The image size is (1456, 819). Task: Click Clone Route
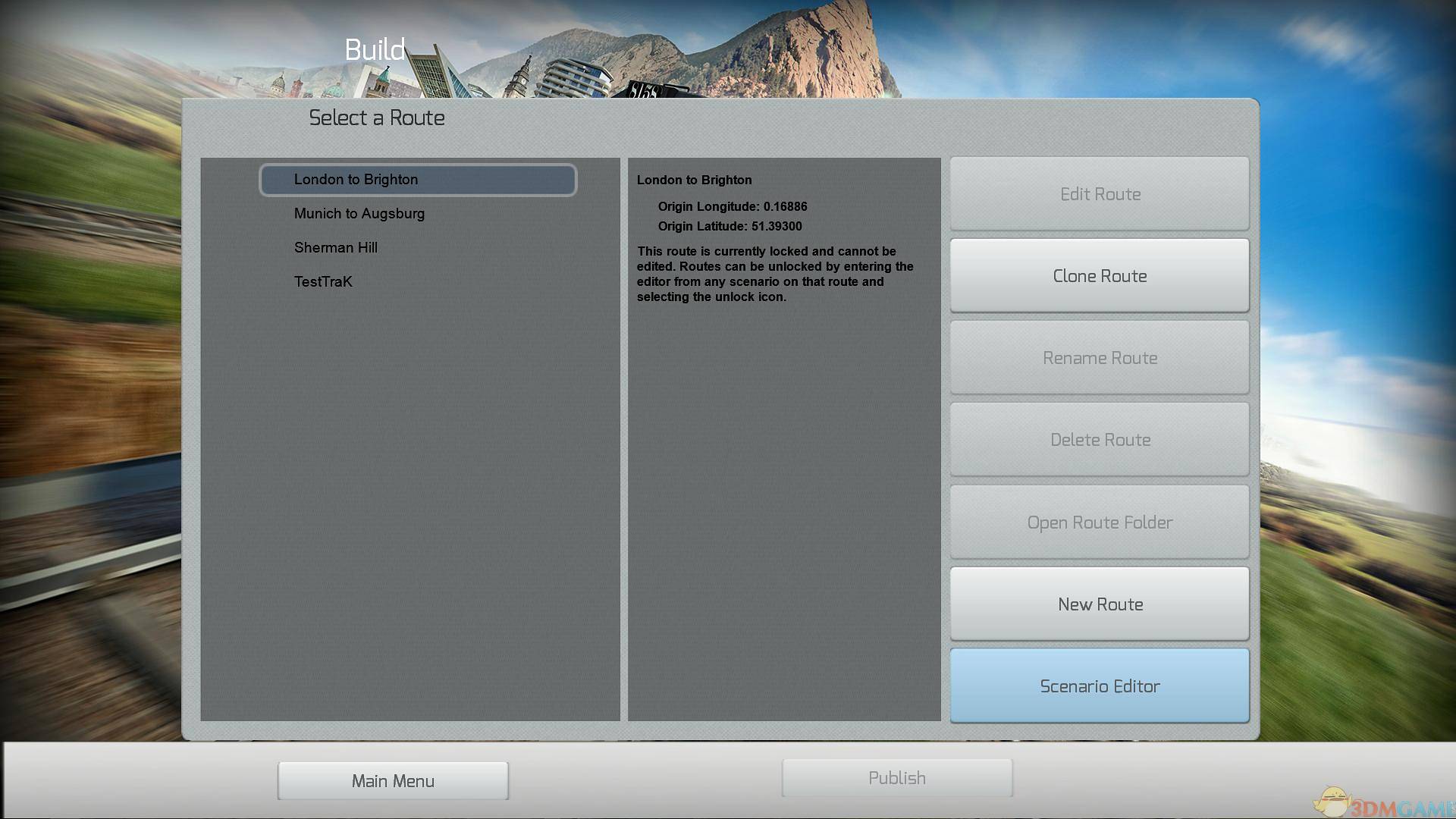1099,276
